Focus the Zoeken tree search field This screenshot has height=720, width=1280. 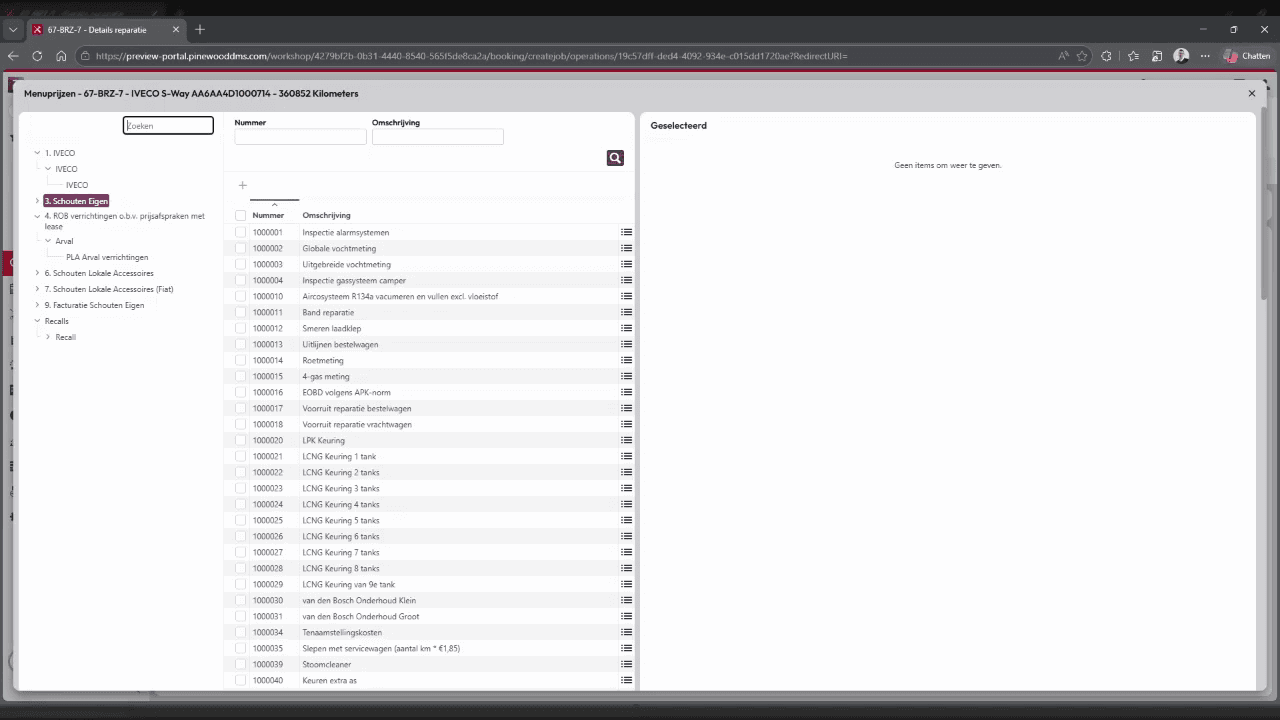168,126
